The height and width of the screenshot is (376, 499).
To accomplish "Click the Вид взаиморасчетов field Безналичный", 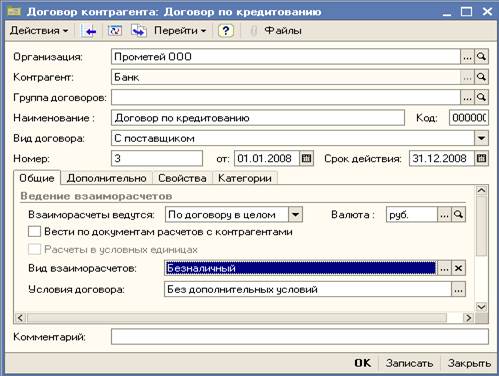I will coord(300,268).
